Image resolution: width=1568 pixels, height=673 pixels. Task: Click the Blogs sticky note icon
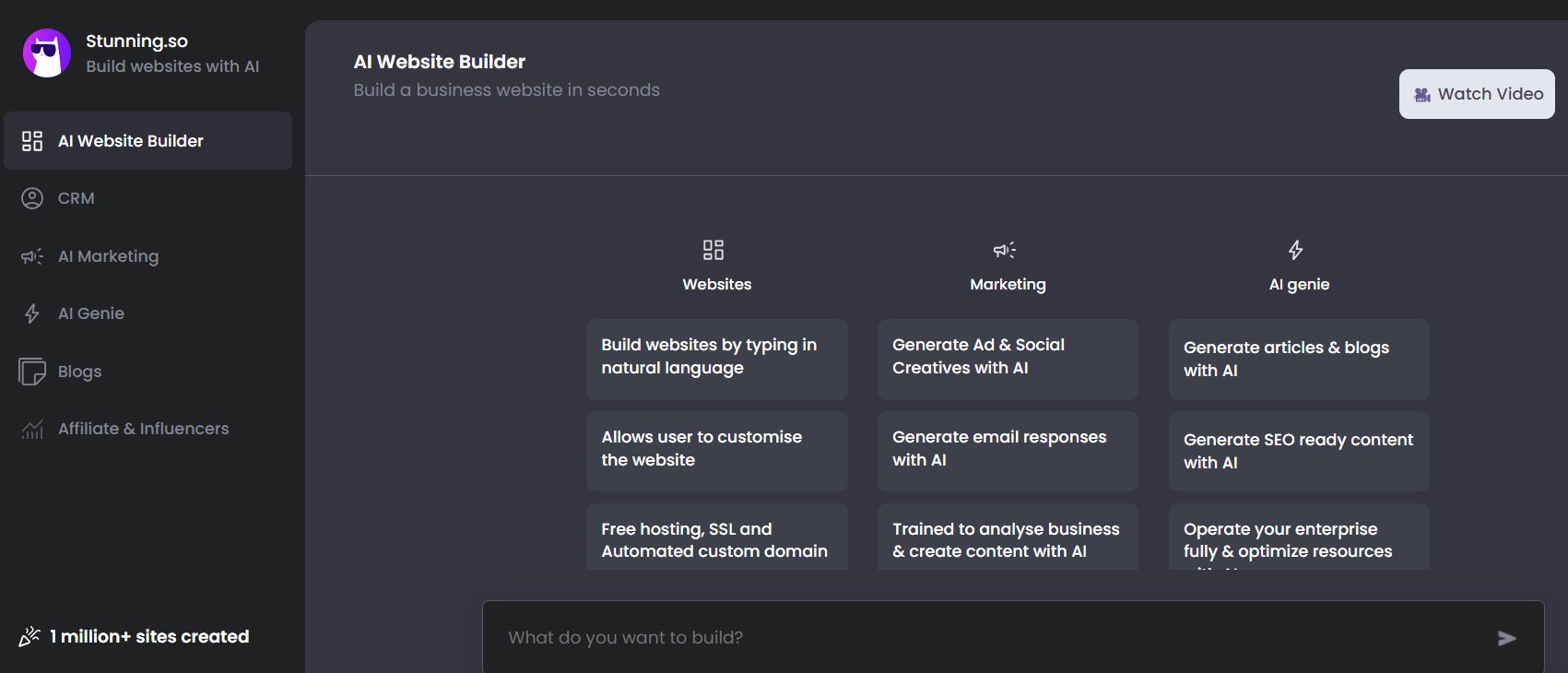(32, 372)
